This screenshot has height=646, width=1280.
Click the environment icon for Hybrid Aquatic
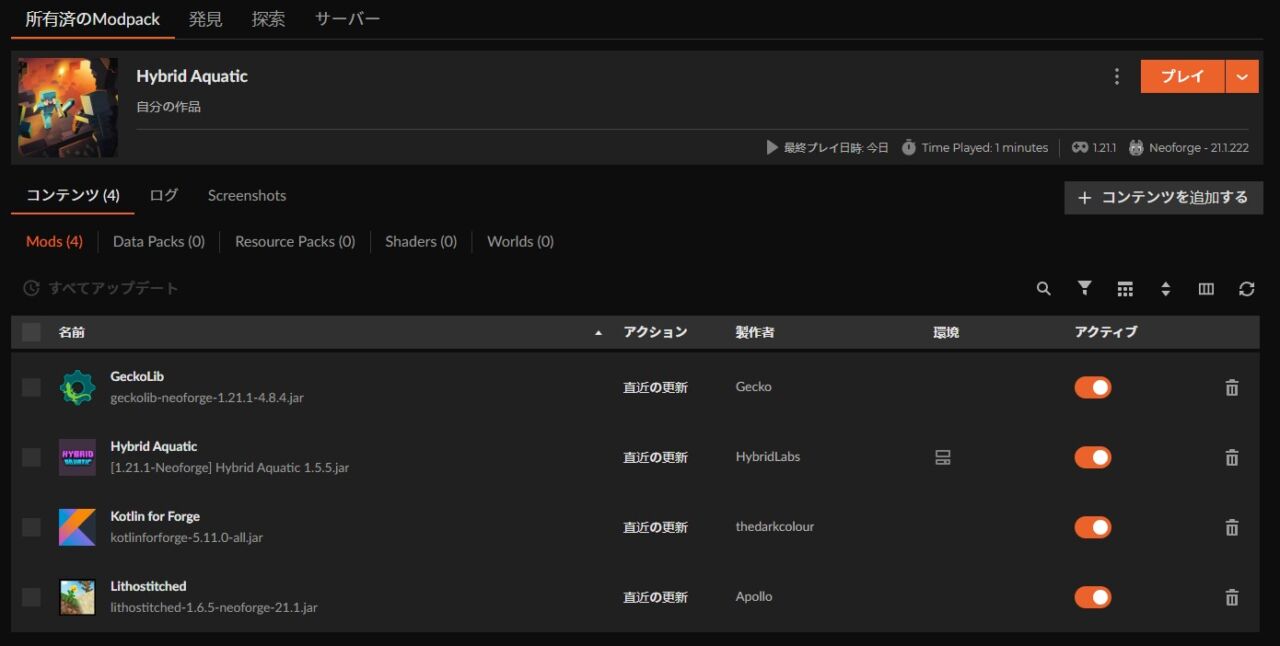tap(943, 457)
